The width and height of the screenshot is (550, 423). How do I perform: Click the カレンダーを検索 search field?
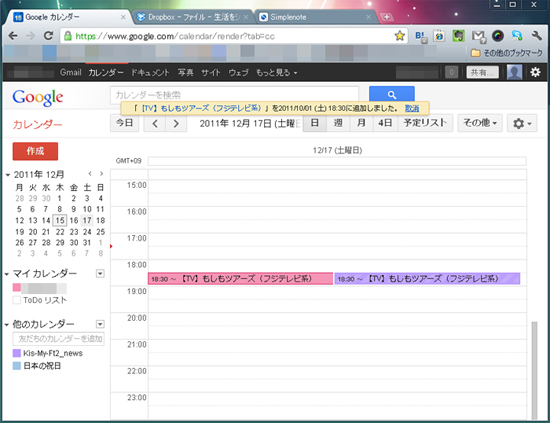(234, 95)
